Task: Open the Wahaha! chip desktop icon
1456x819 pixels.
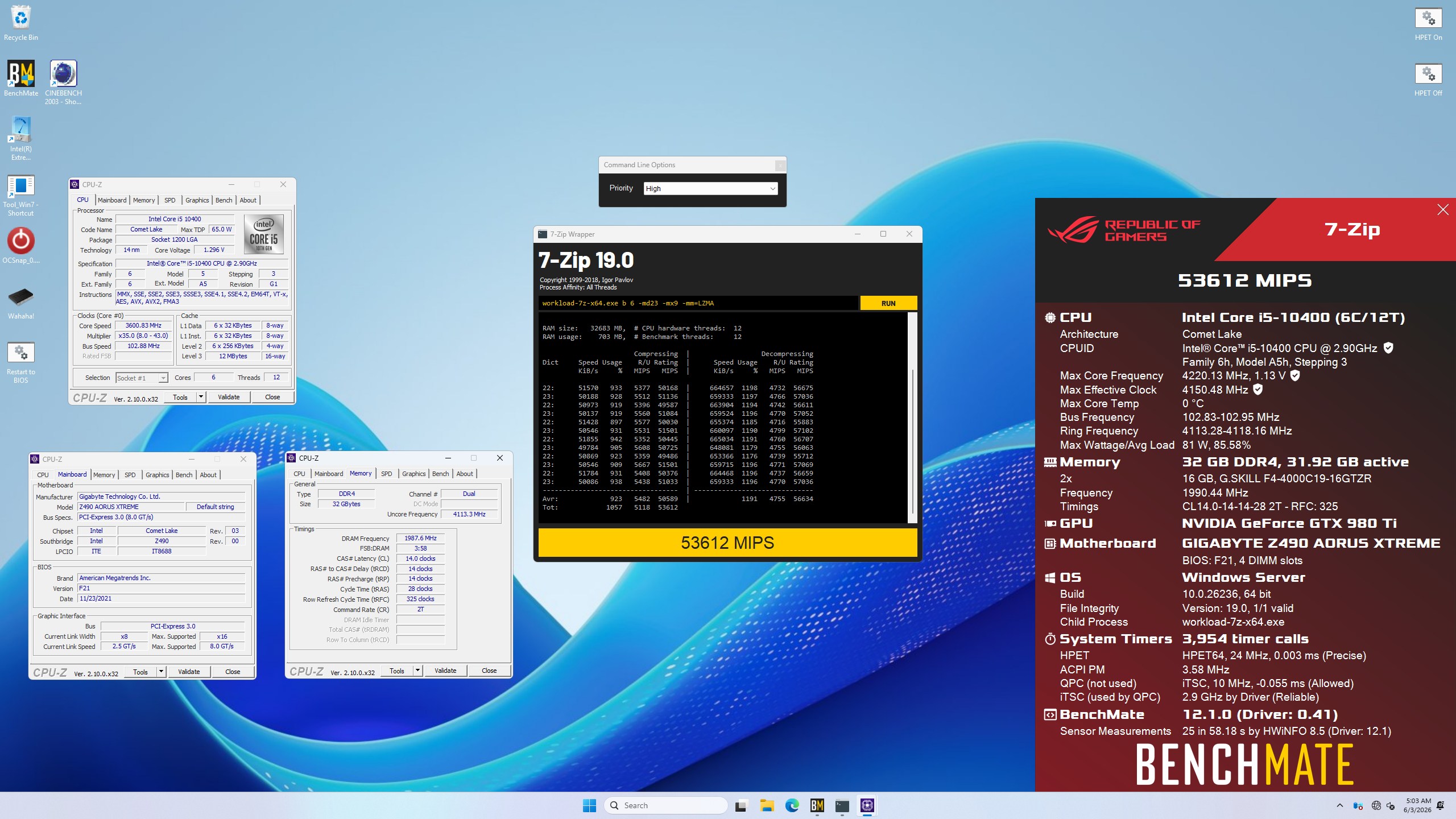Action: point(20,302)
